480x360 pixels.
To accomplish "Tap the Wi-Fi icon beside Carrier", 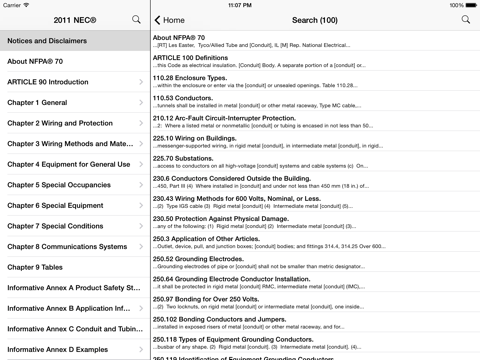I will click(x=26, y=5).
